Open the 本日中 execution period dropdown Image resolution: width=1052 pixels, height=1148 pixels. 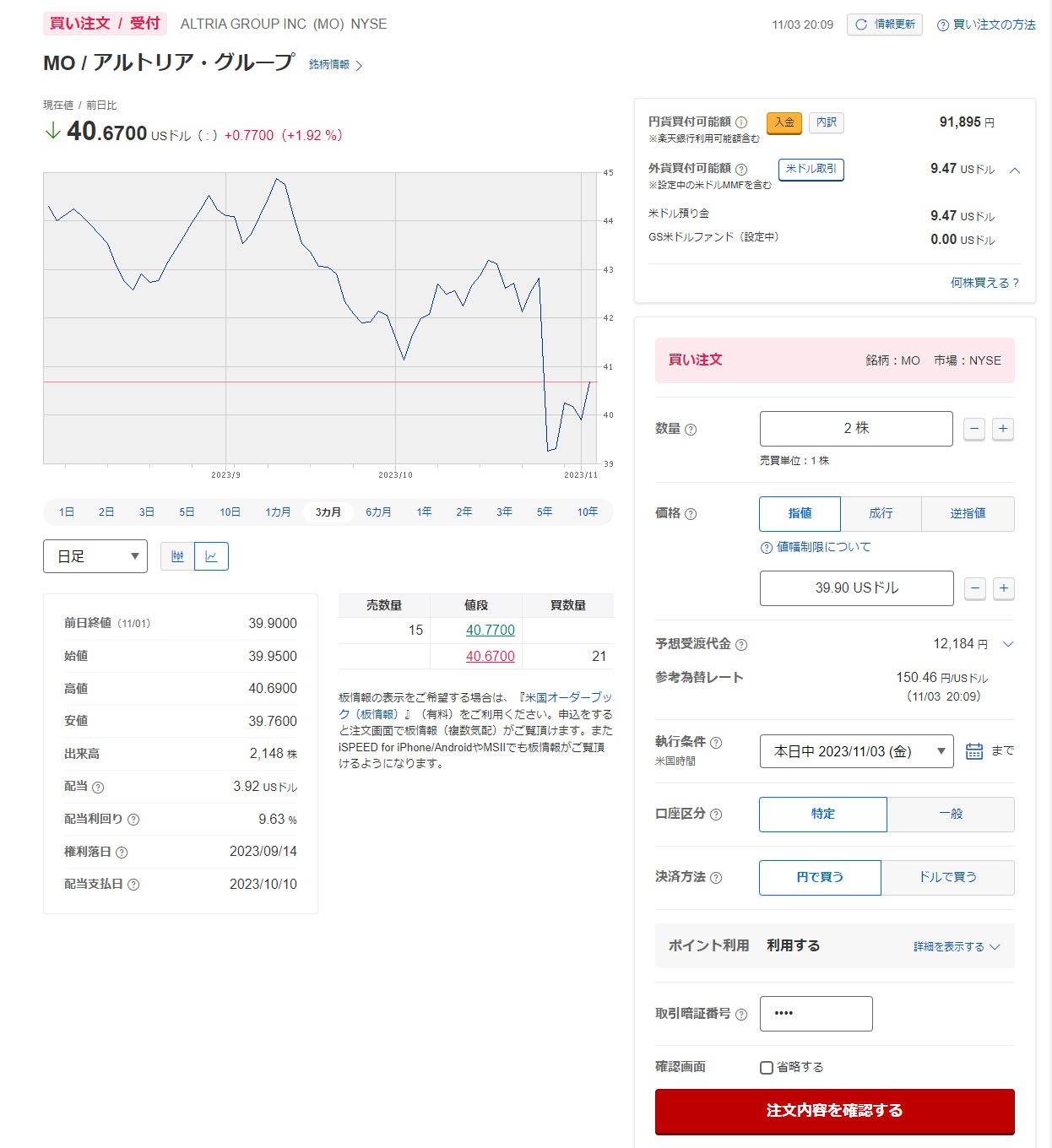pyautogui.click(x=856, y=751)
